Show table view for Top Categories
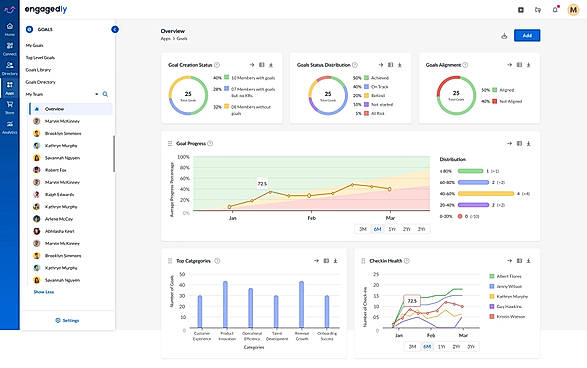 326,261
